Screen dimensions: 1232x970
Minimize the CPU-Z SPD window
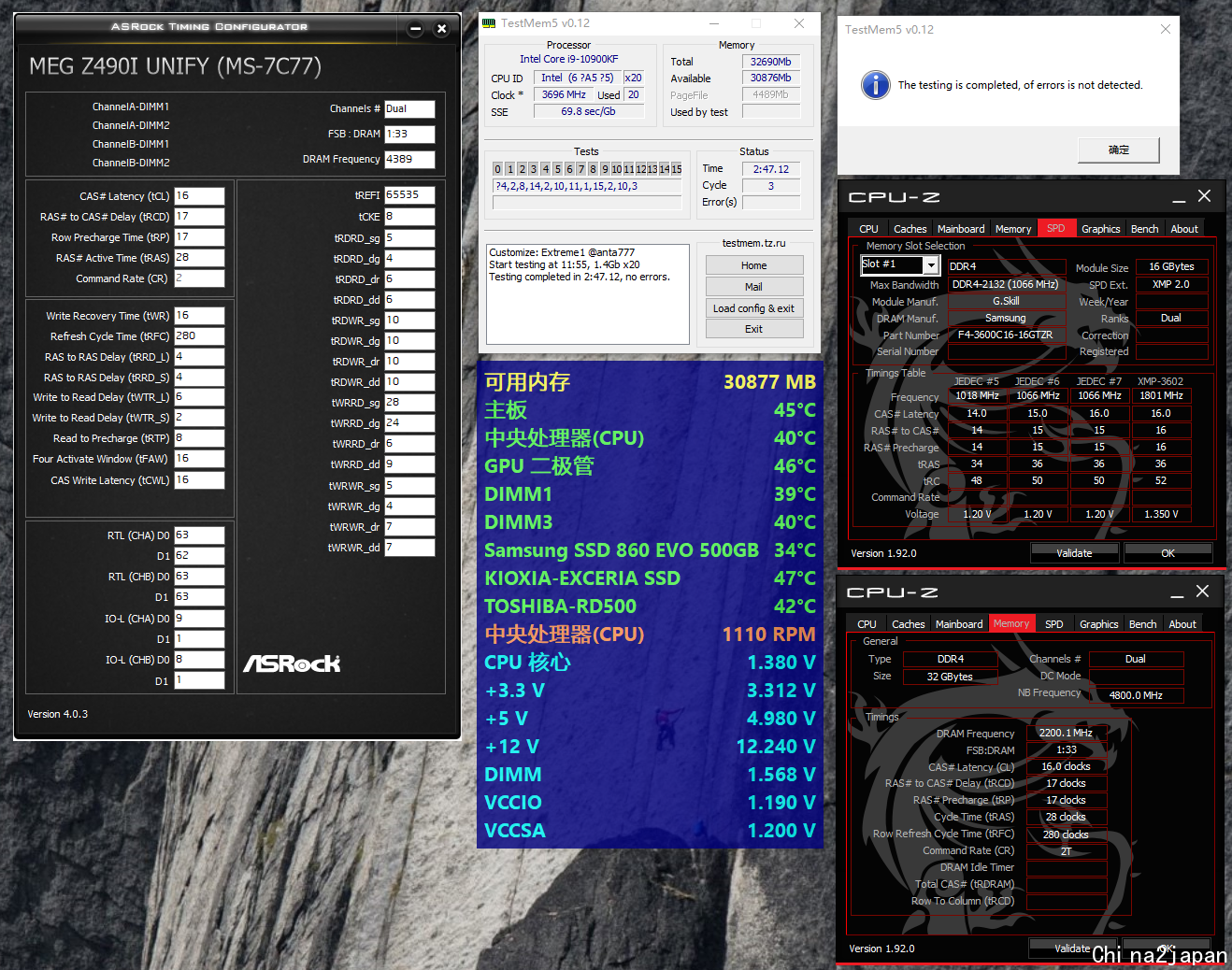click(x=1179, y=197)
